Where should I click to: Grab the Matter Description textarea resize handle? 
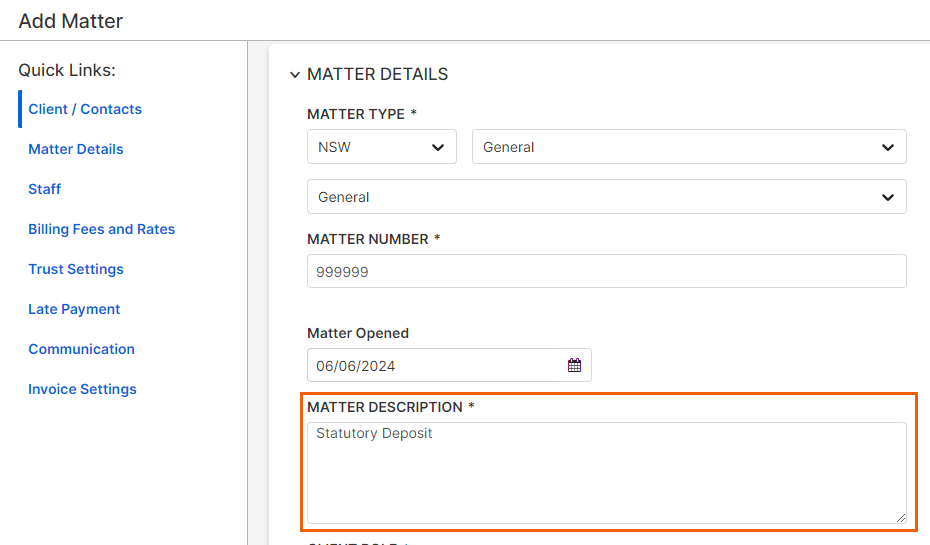(900, 517)
